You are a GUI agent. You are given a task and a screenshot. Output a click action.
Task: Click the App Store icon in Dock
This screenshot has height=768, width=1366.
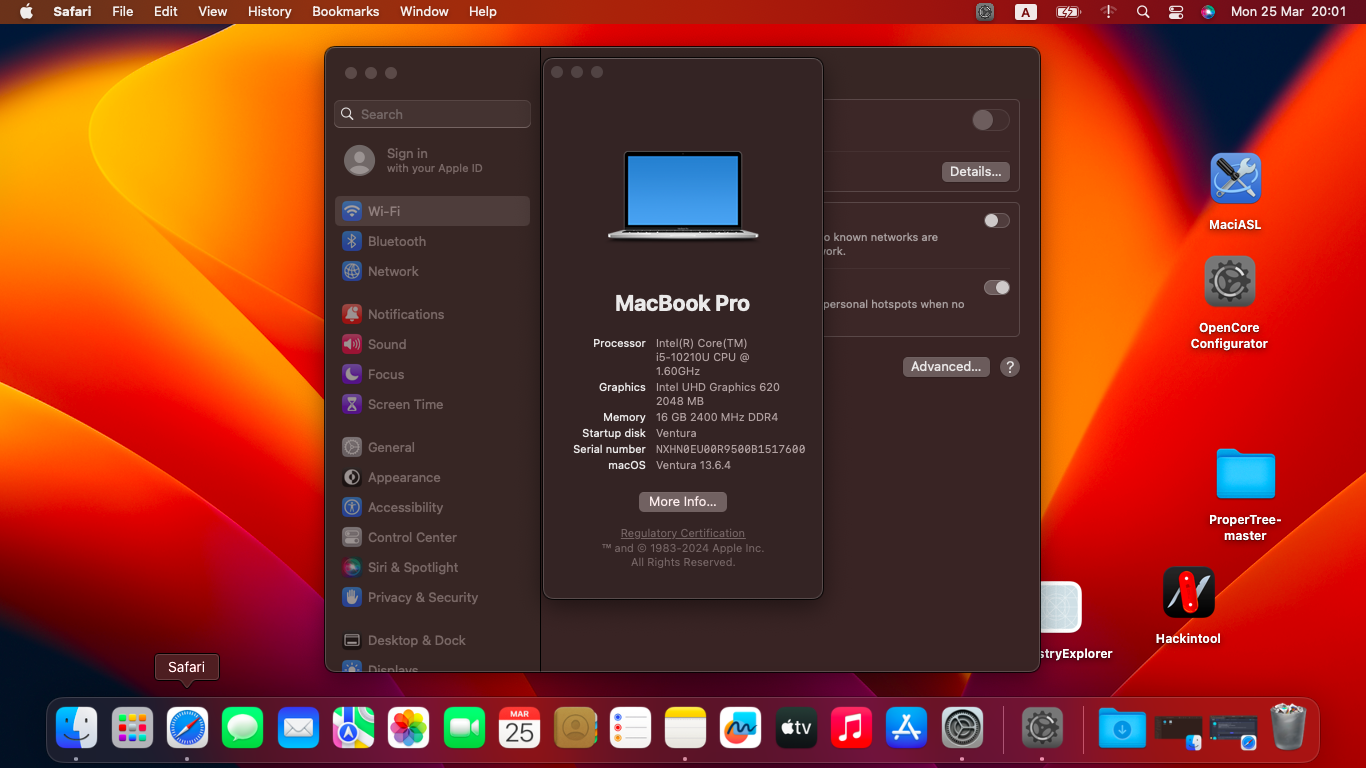[x=907, y=728]
